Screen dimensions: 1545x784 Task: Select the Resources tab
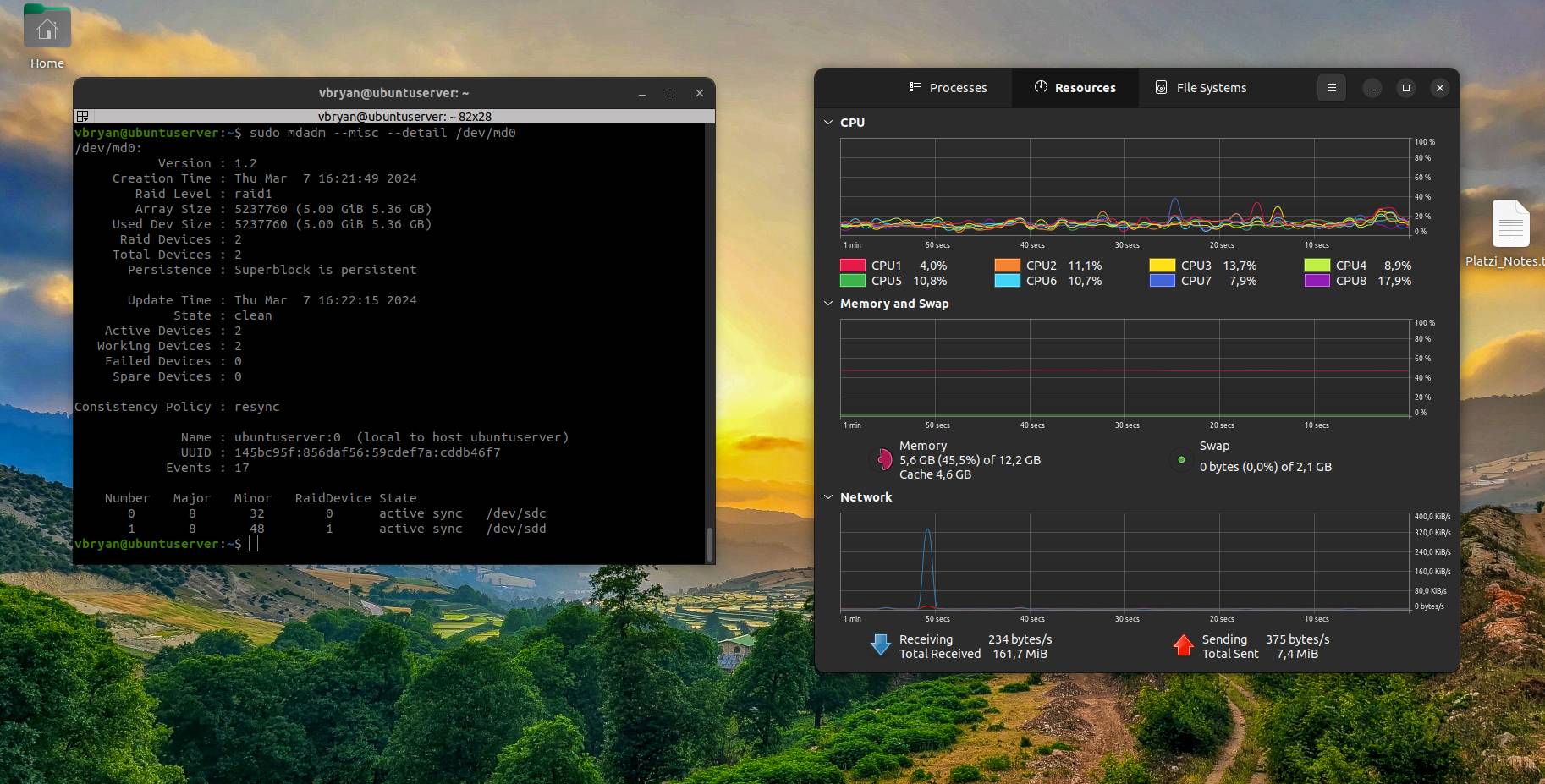click(x=1075, y=88)
